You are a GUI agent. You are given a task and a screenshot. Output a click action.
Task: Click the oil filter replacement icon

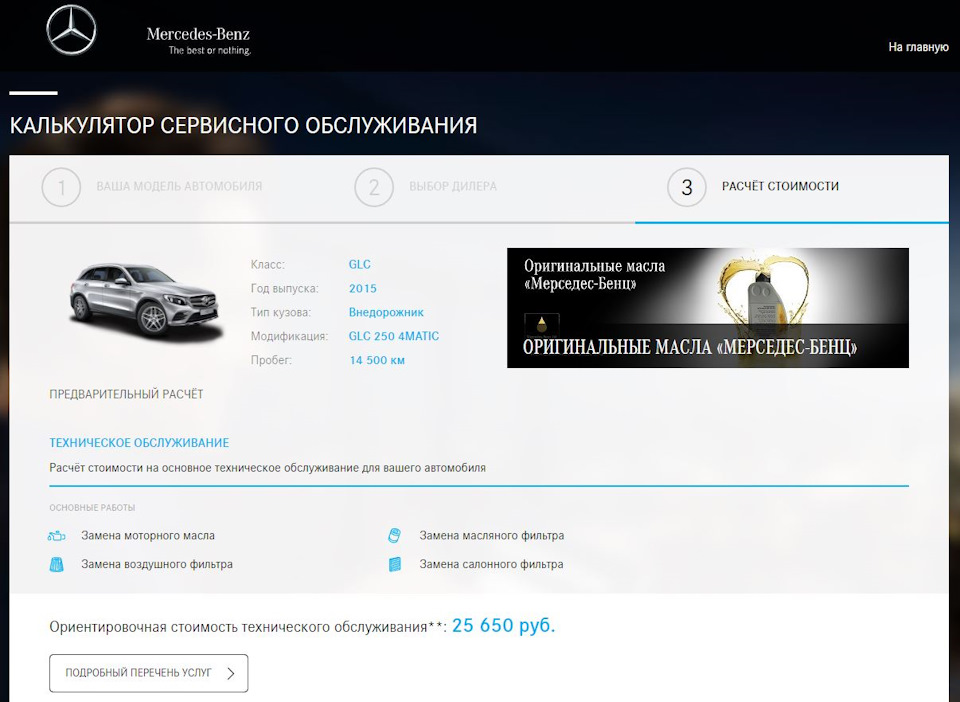tap(395, 536)
